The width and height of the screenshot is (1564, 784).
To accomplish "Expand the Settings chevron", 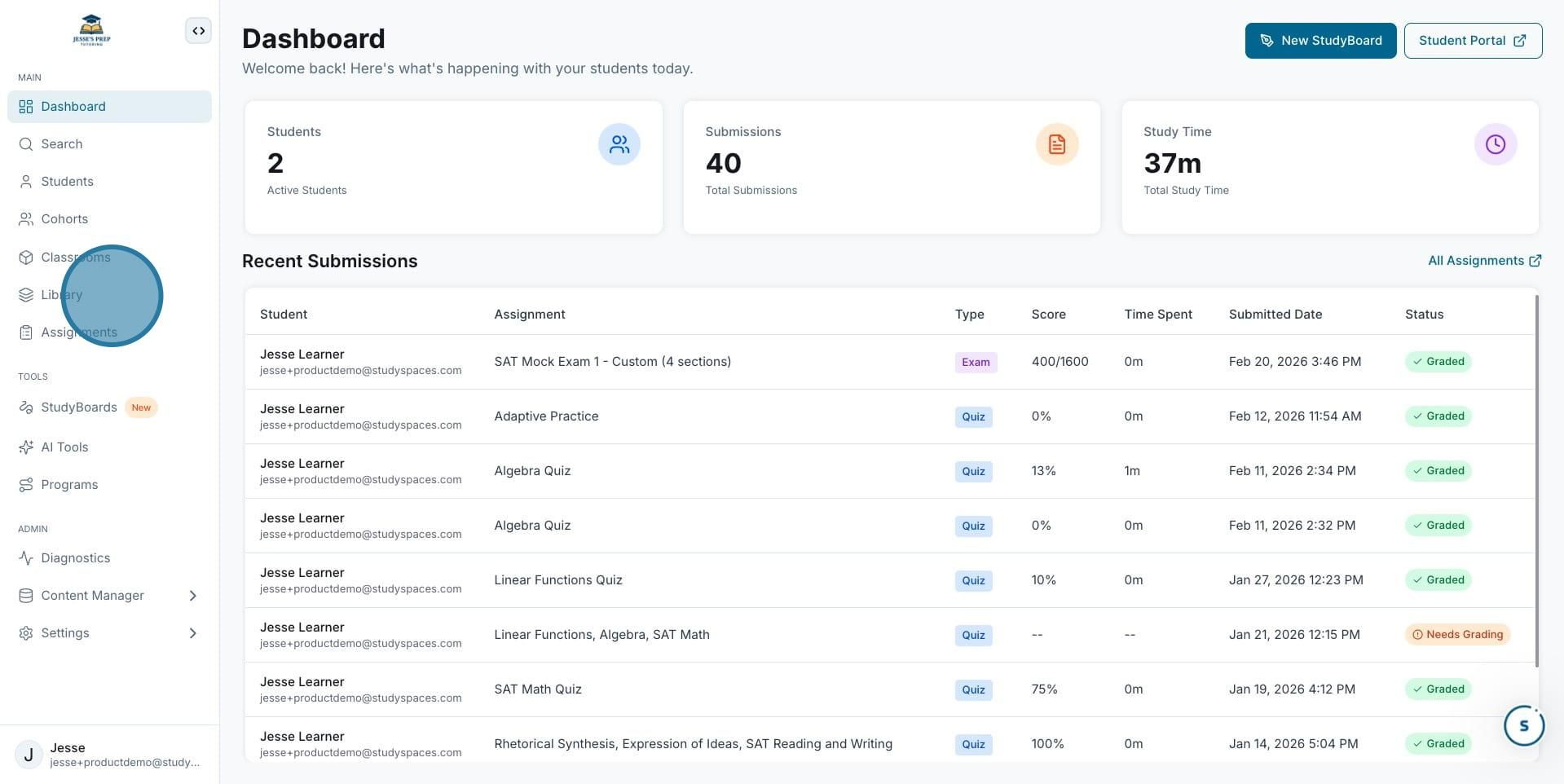I will click(x=193, y=633).
